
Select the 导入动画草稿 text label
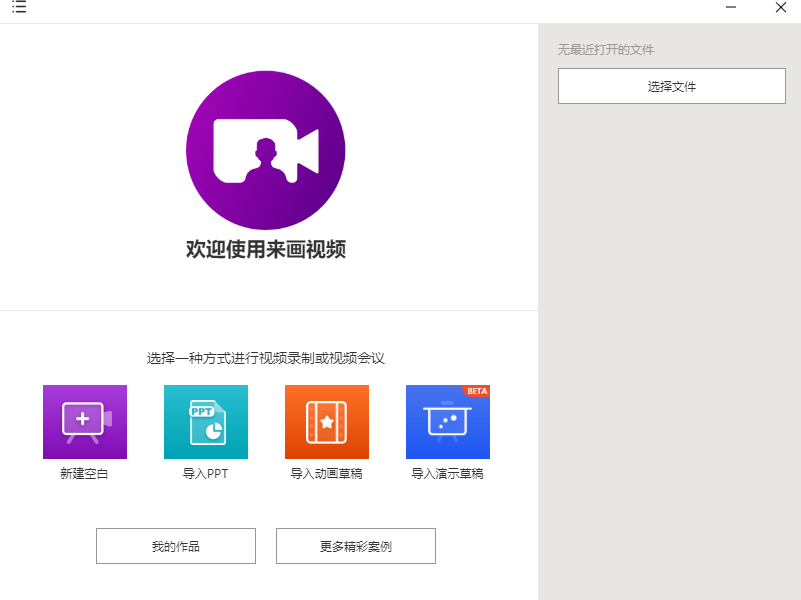point(327,474)
